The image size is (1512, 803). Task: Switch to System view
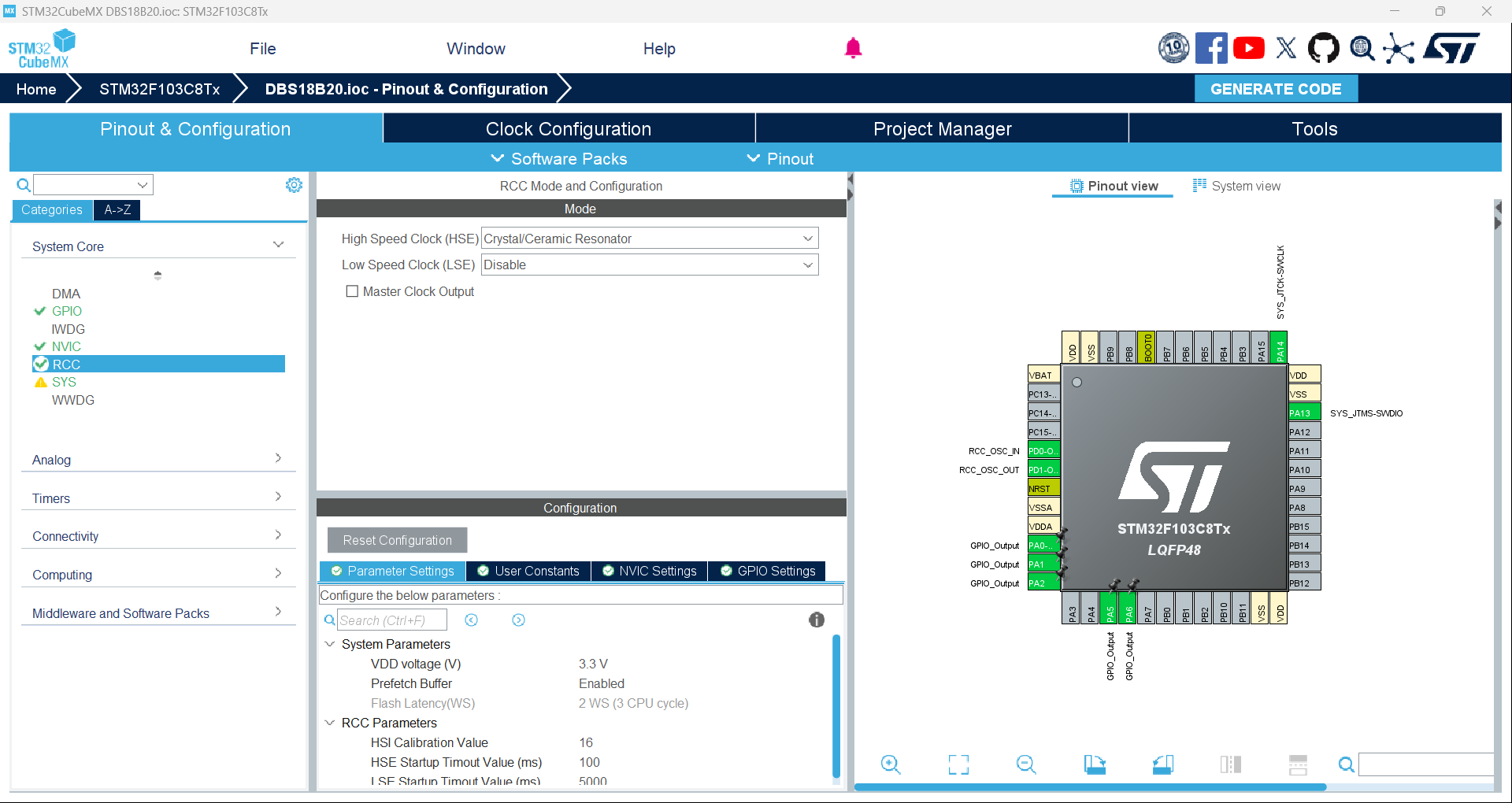coord(1236,187)
